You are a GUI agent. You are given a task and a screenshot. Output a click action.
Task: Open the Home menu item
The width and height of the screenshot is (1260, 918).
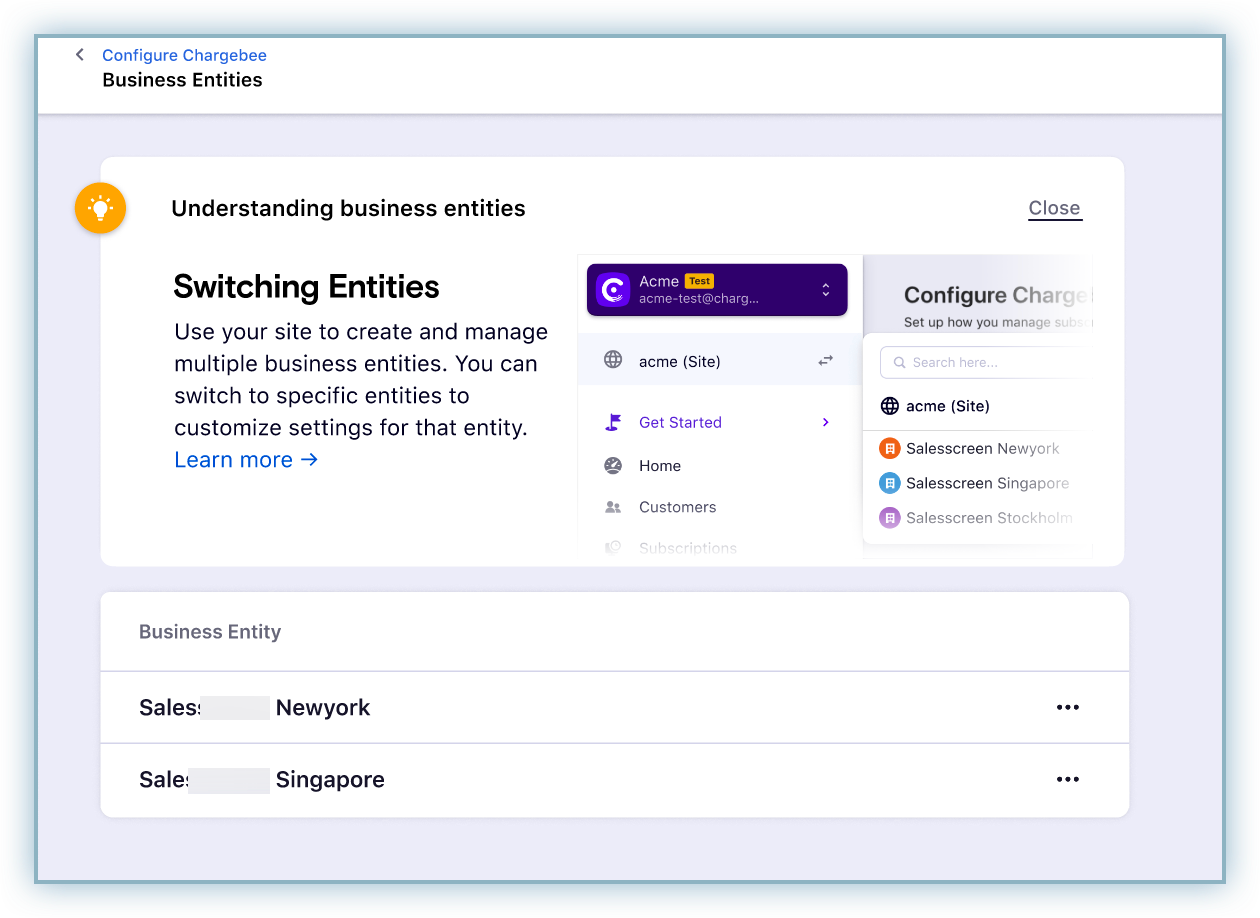(x=660, y=466)
